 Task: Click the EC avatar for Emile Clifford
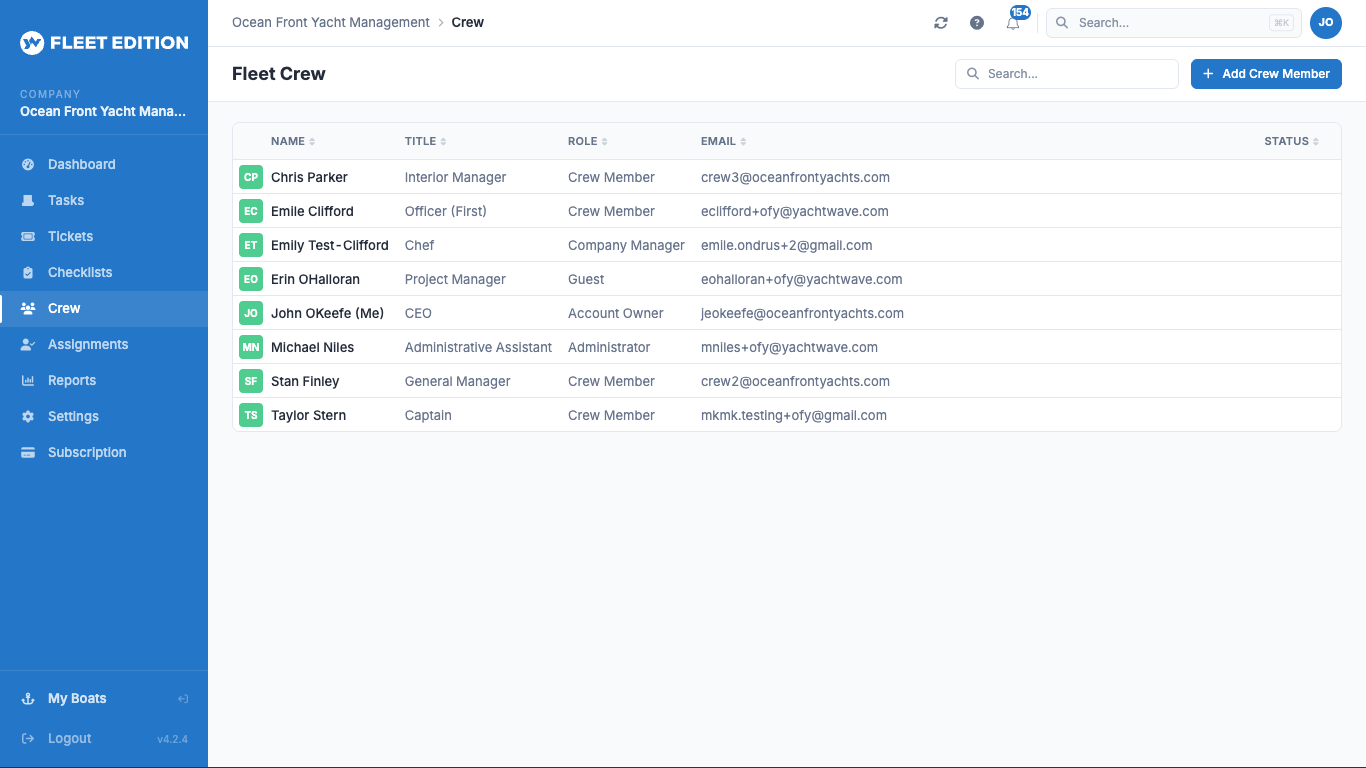(x=251, y=211)
